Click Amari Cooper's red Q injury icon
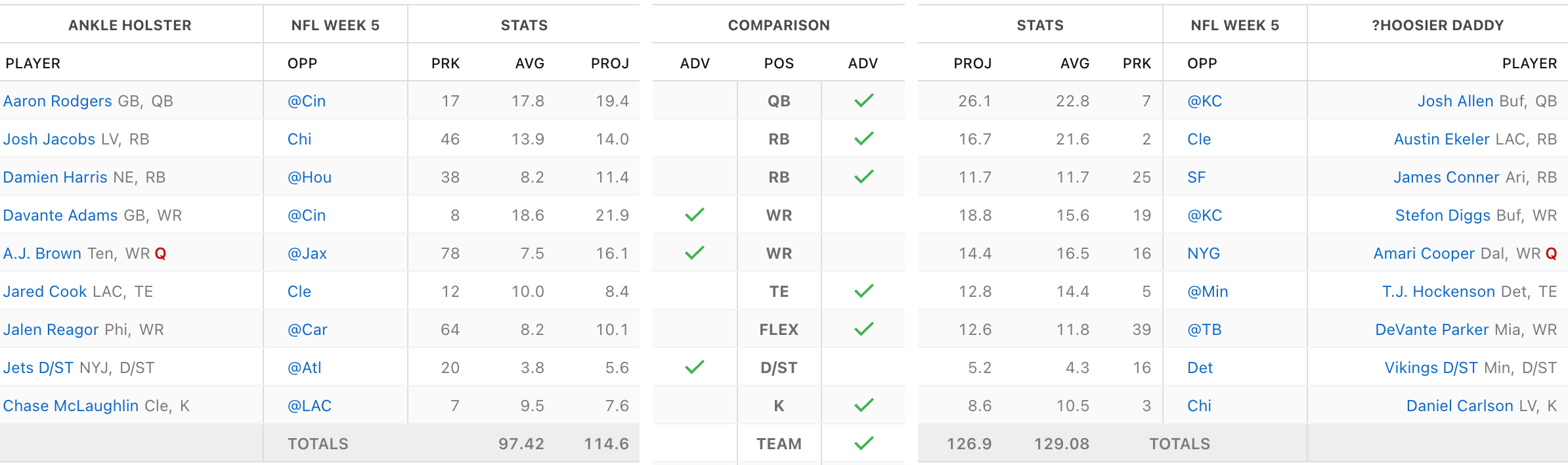Screen dimensions: 1568x465 pos(1551,254)
